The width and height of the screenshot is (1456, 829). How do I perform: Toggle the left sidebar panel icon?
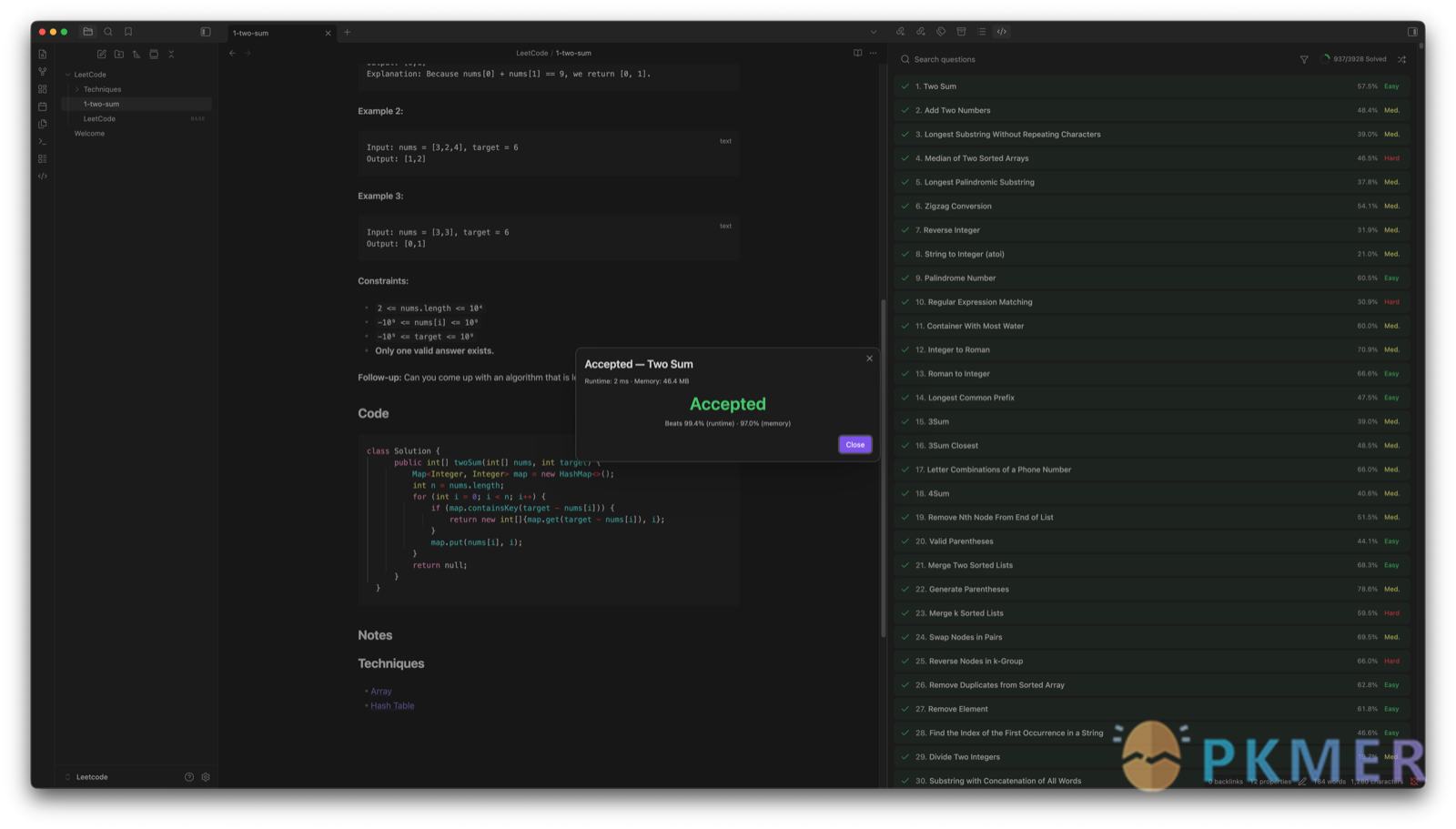206,32
